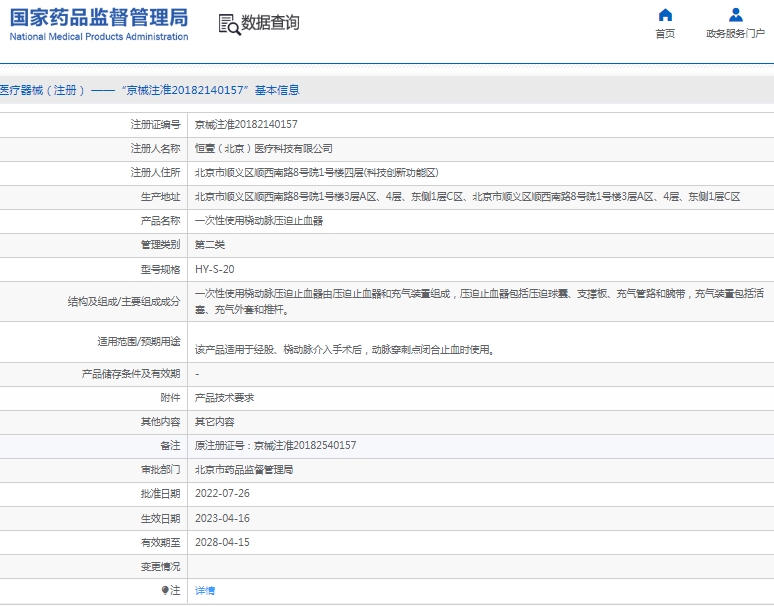The height and width of the screenshot is (606, 774).
Task: Click the 适用范围/预期用途 label
Action: [139, 341]
